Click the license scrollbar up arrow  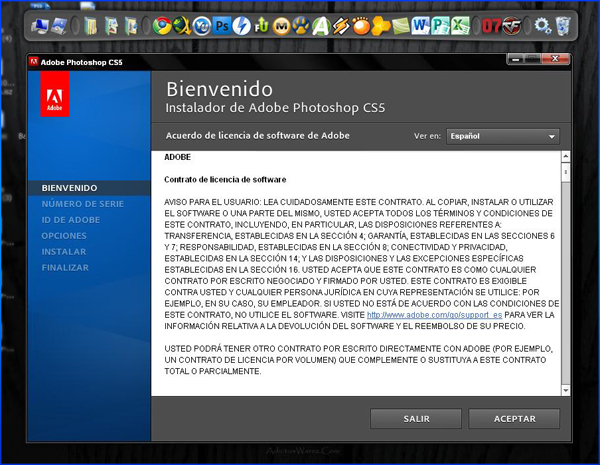pyautogui.click(x=566, y=156)
